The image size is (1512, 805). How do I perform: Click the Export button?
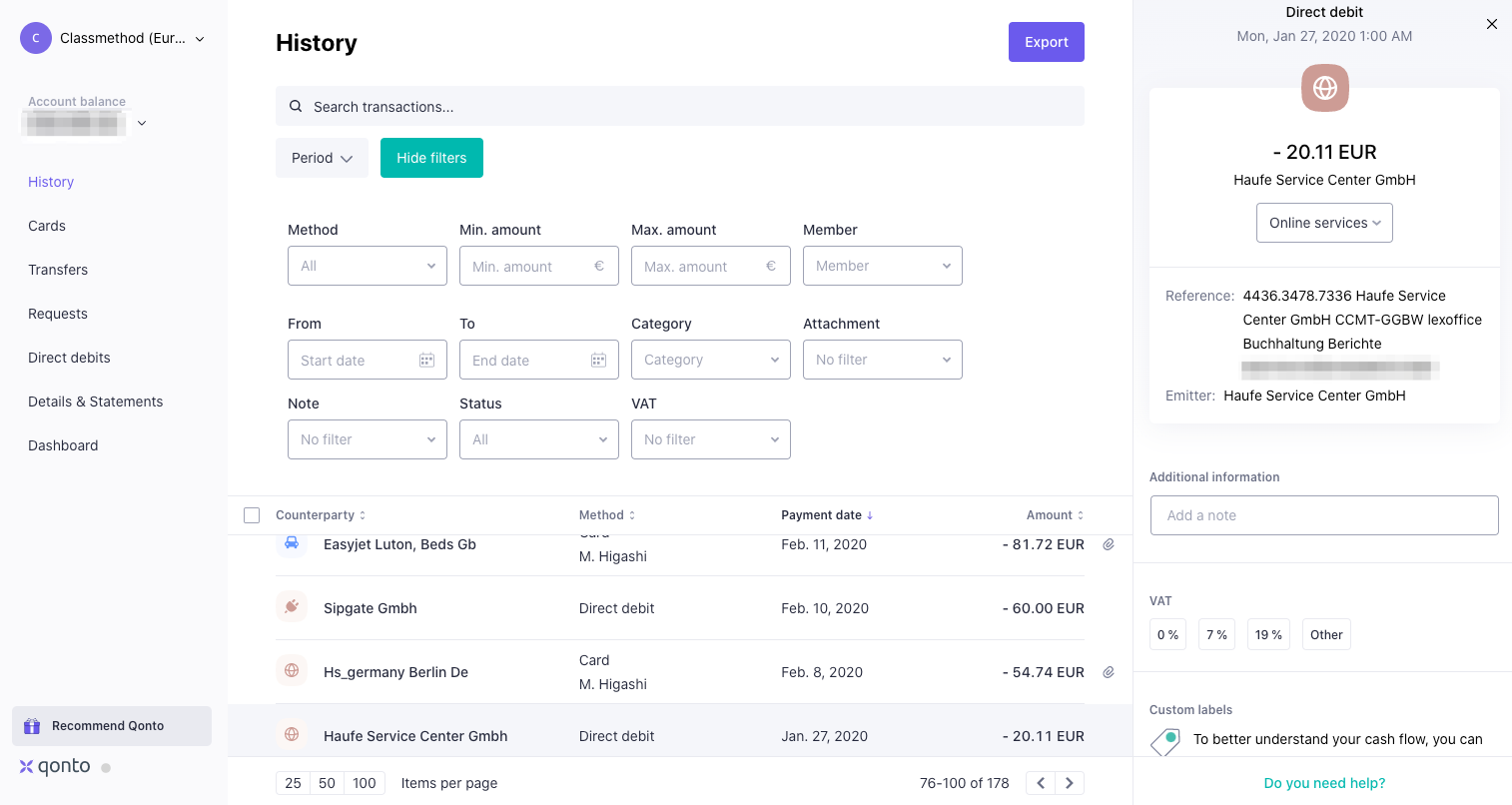[1047, 42]
